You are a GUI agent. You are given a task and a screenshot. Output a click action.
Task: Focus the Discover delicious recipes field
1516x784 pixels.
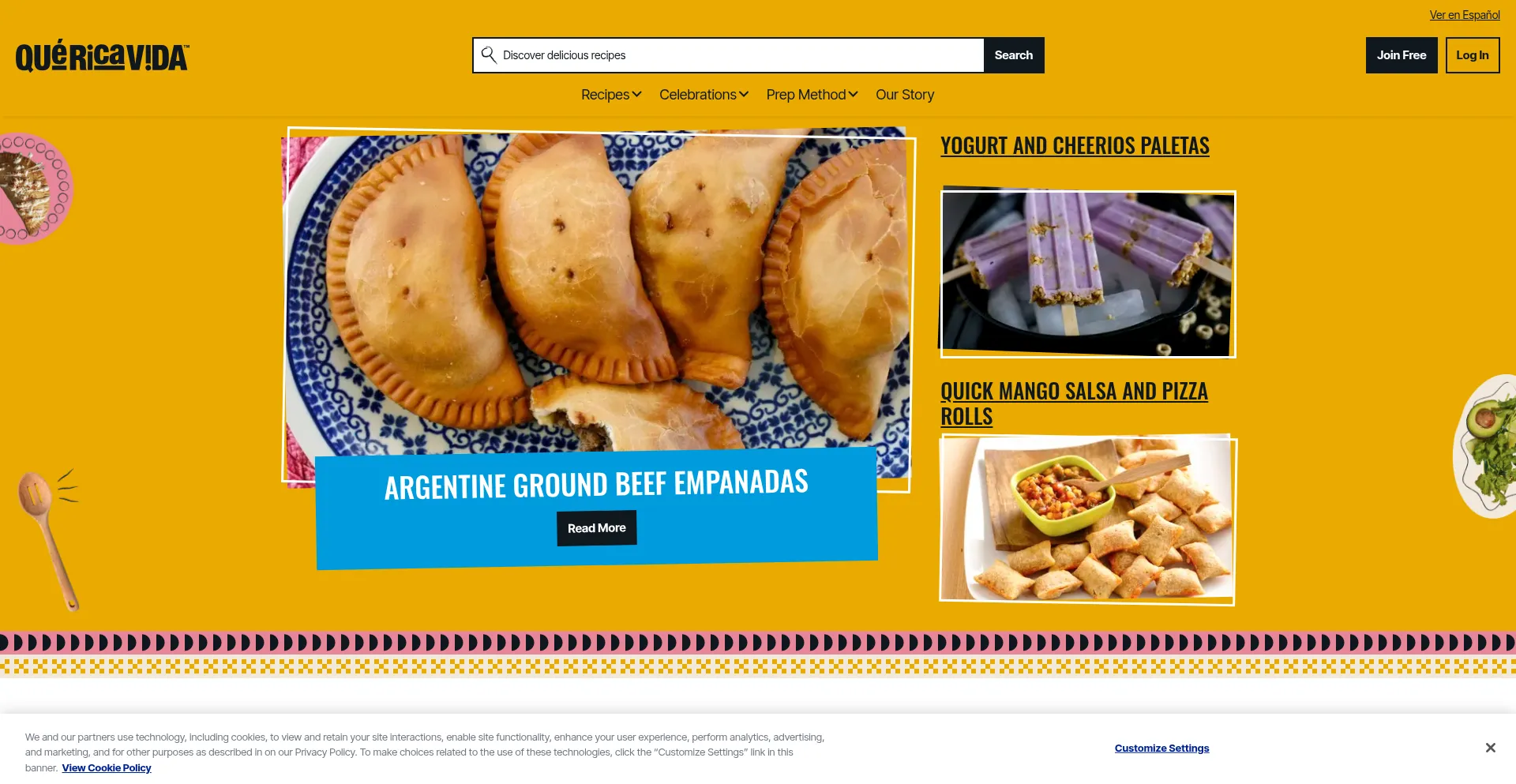pos(741,55)
